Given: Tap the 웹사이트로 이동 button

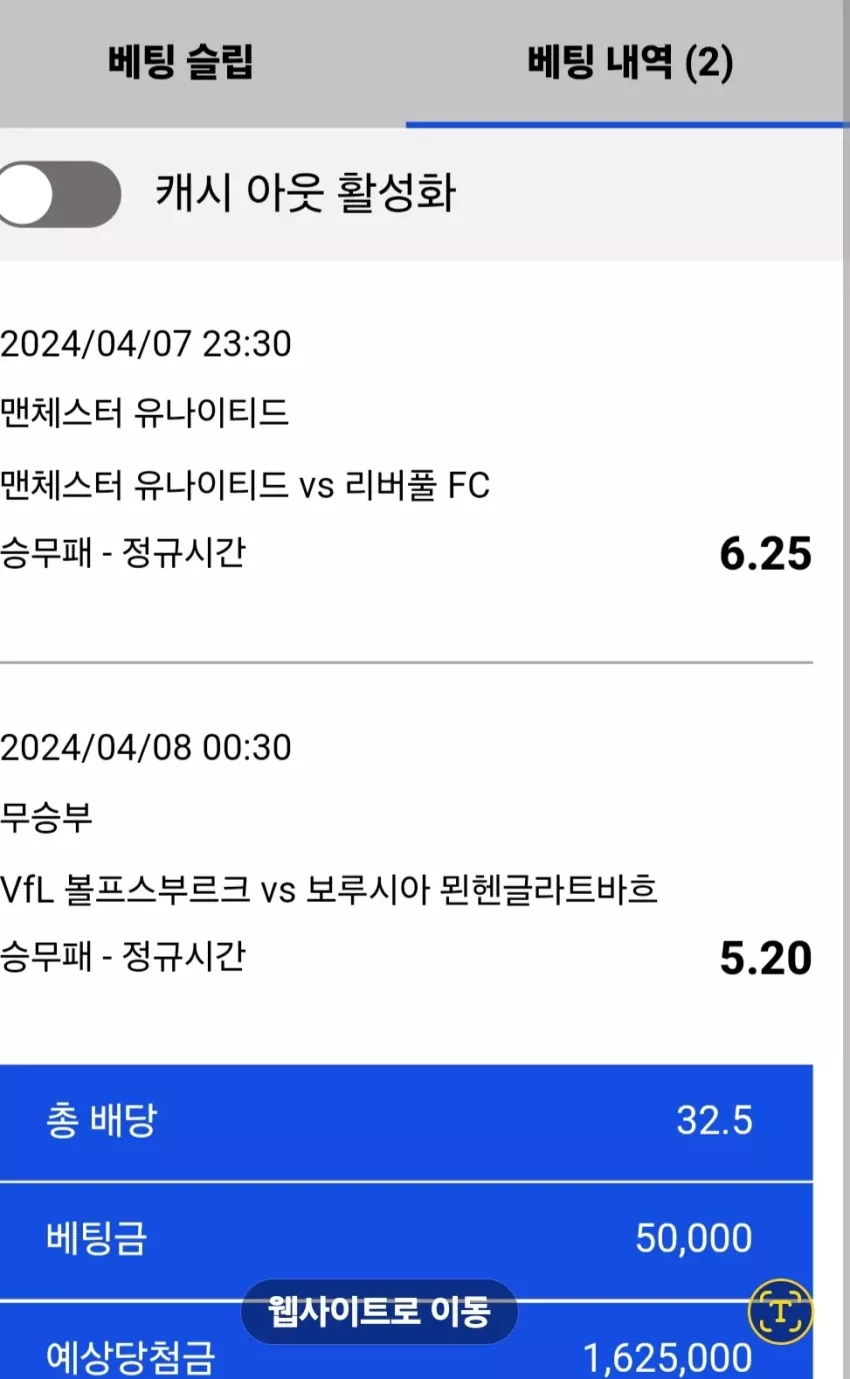Looking at the screenshot, I should pyautogui.click(x=379, y=1311).
